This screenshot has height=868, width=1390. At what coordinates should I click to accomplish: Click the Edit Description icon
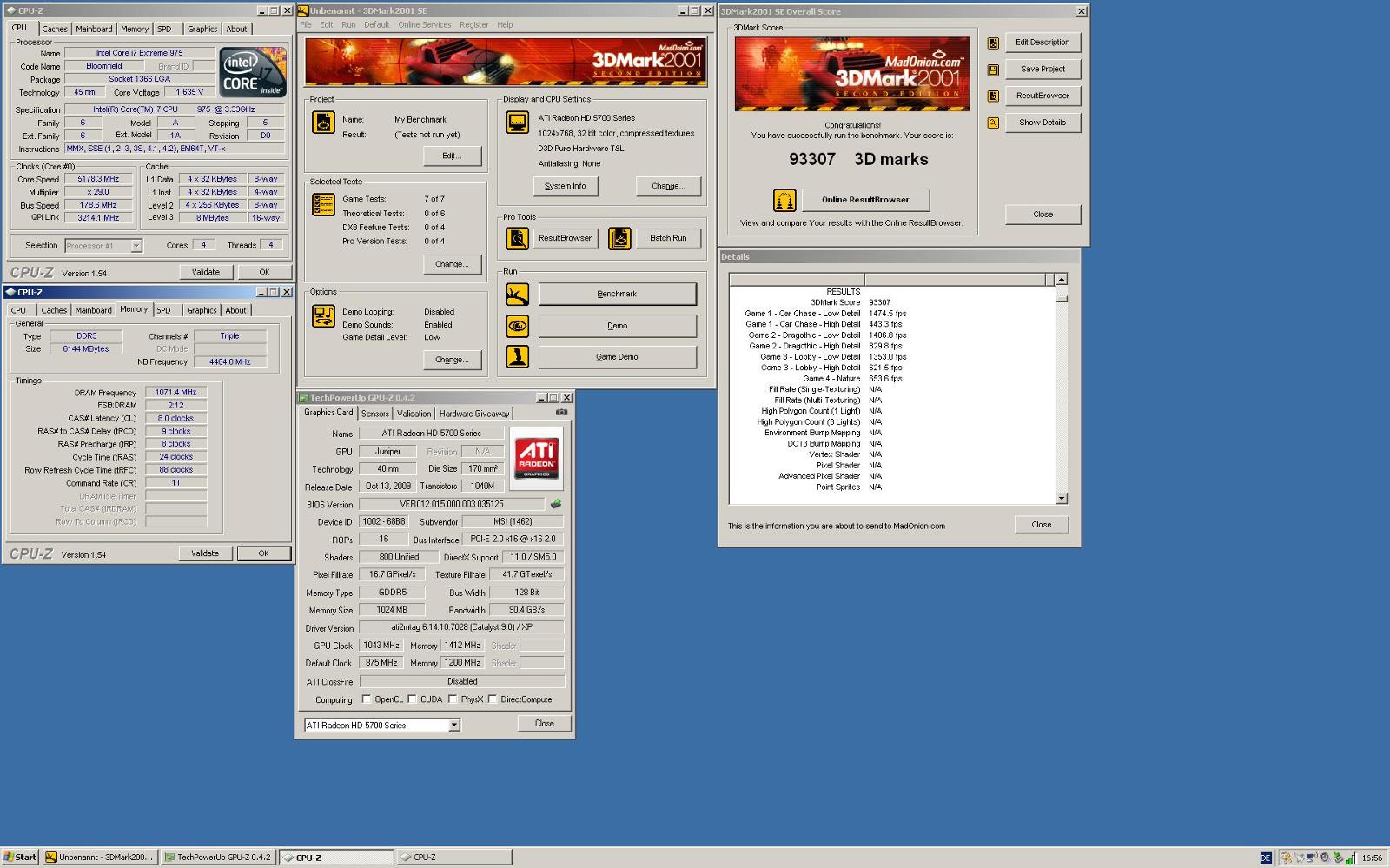pyautogui.click(x=993, y=43)
